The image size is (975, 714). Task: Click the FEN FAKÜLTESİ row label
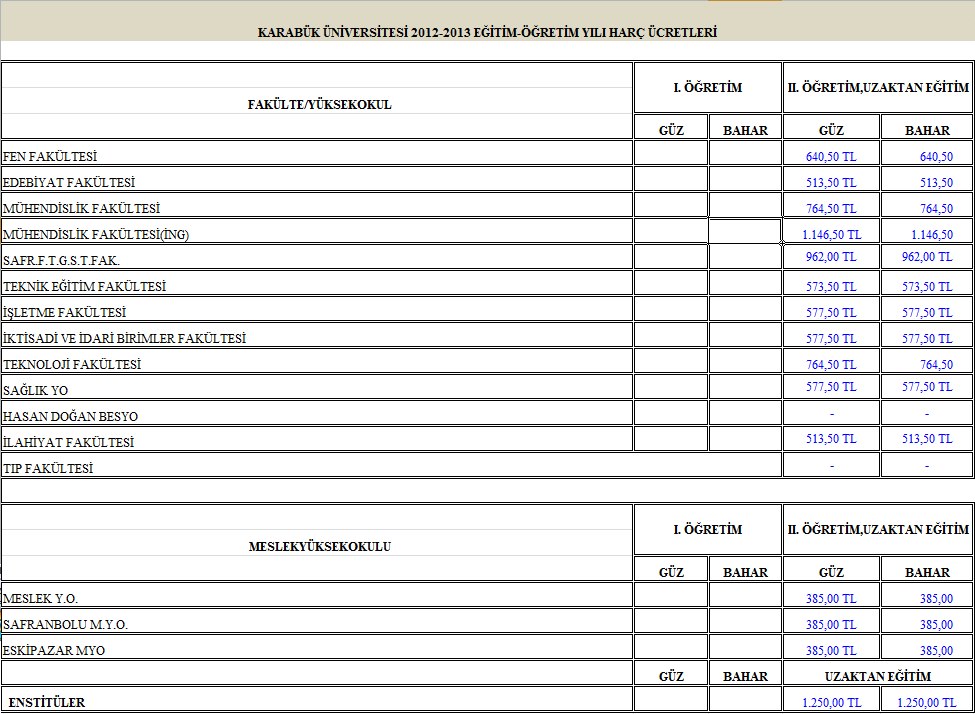pos(50,157)
